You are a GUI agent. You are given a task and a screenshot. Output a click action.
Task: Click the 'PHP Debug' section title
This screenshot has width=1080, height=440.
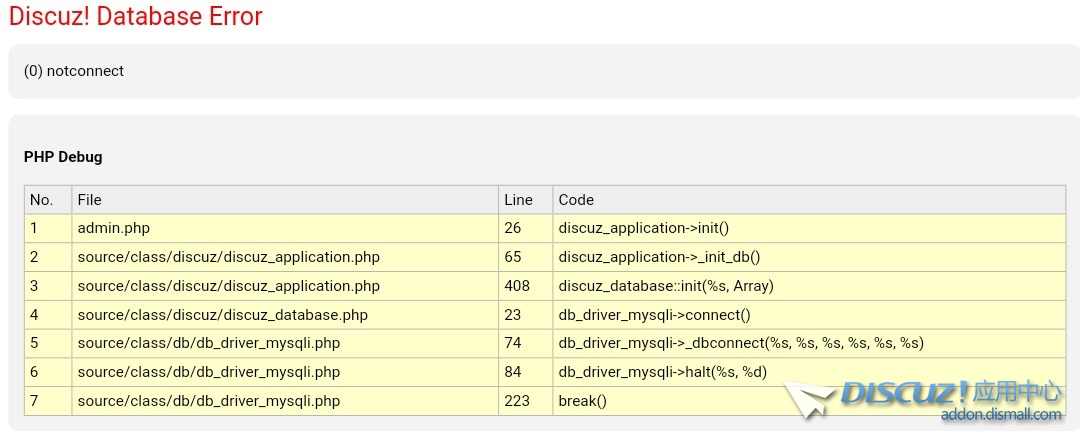point(63,157)
